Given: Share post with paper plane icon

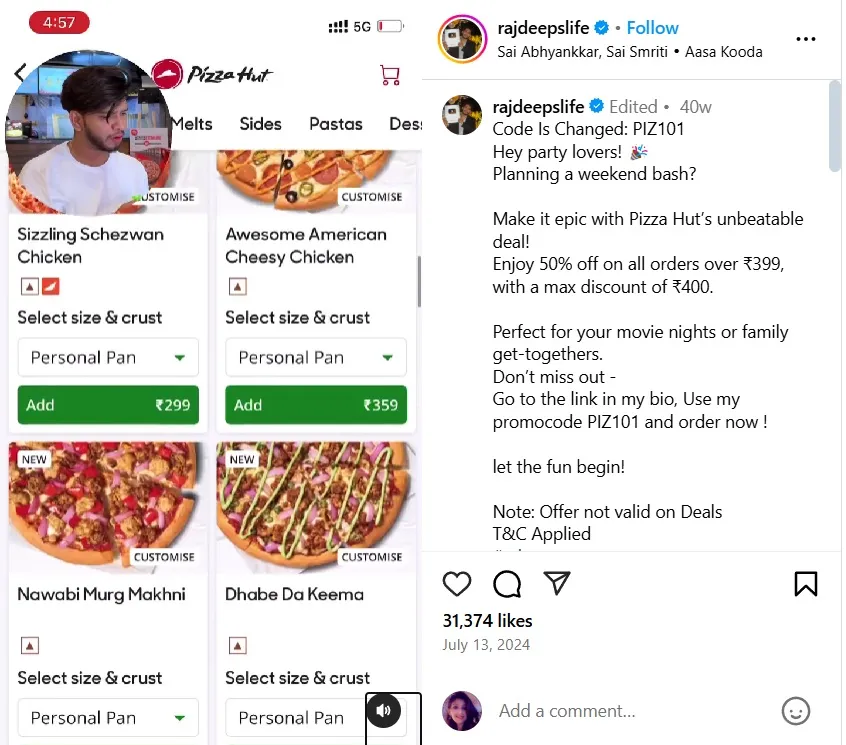Looking at the screenshot, I should [557, 583].
